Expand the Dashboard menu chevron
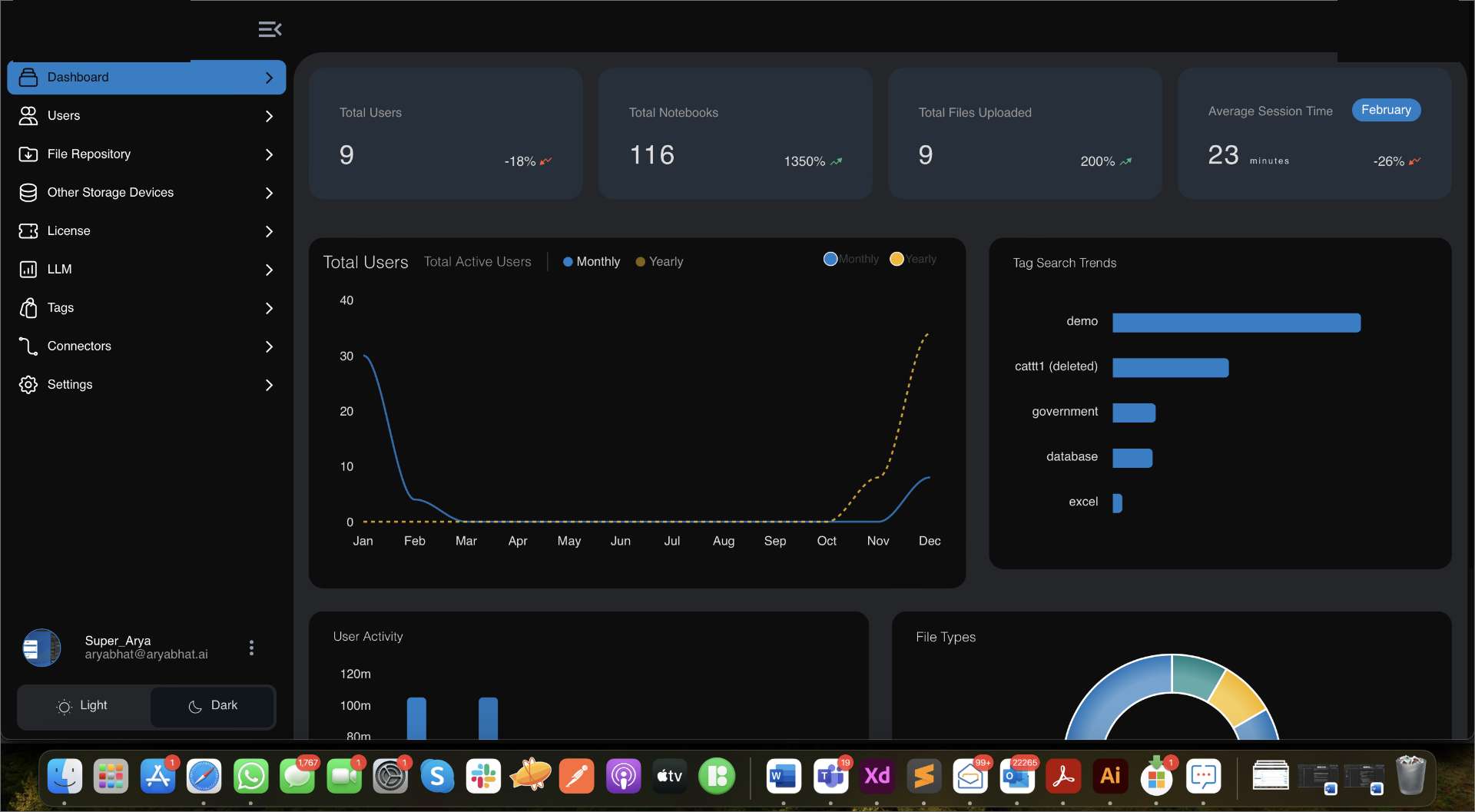Screen dimensions: 1475x812 tap(269, 78)
